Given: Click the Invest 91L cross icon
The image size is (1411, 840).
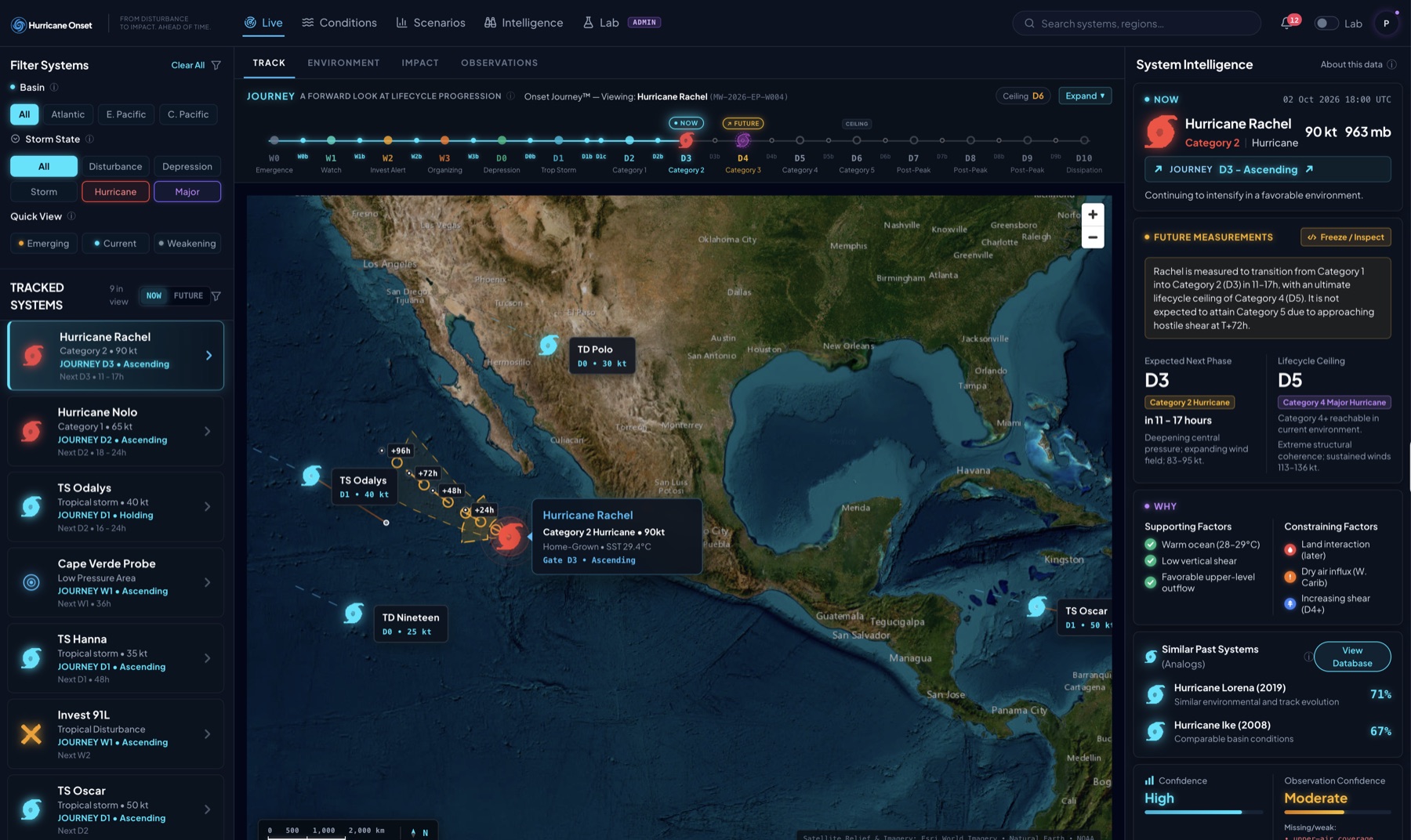Looking at the screenshot, I should pos(31,734).
